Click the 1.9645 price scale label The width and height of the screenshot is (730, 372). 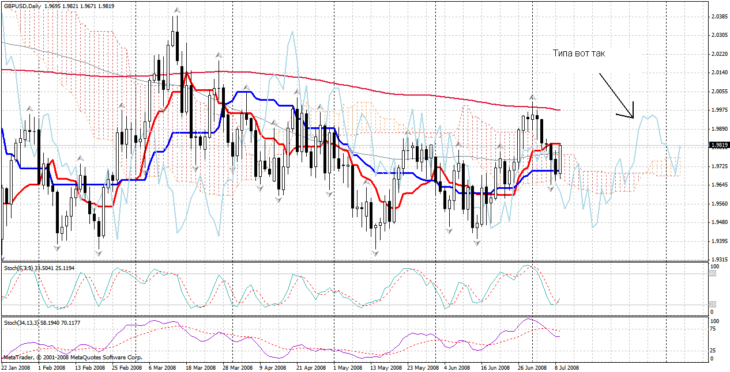coord(719,185)
